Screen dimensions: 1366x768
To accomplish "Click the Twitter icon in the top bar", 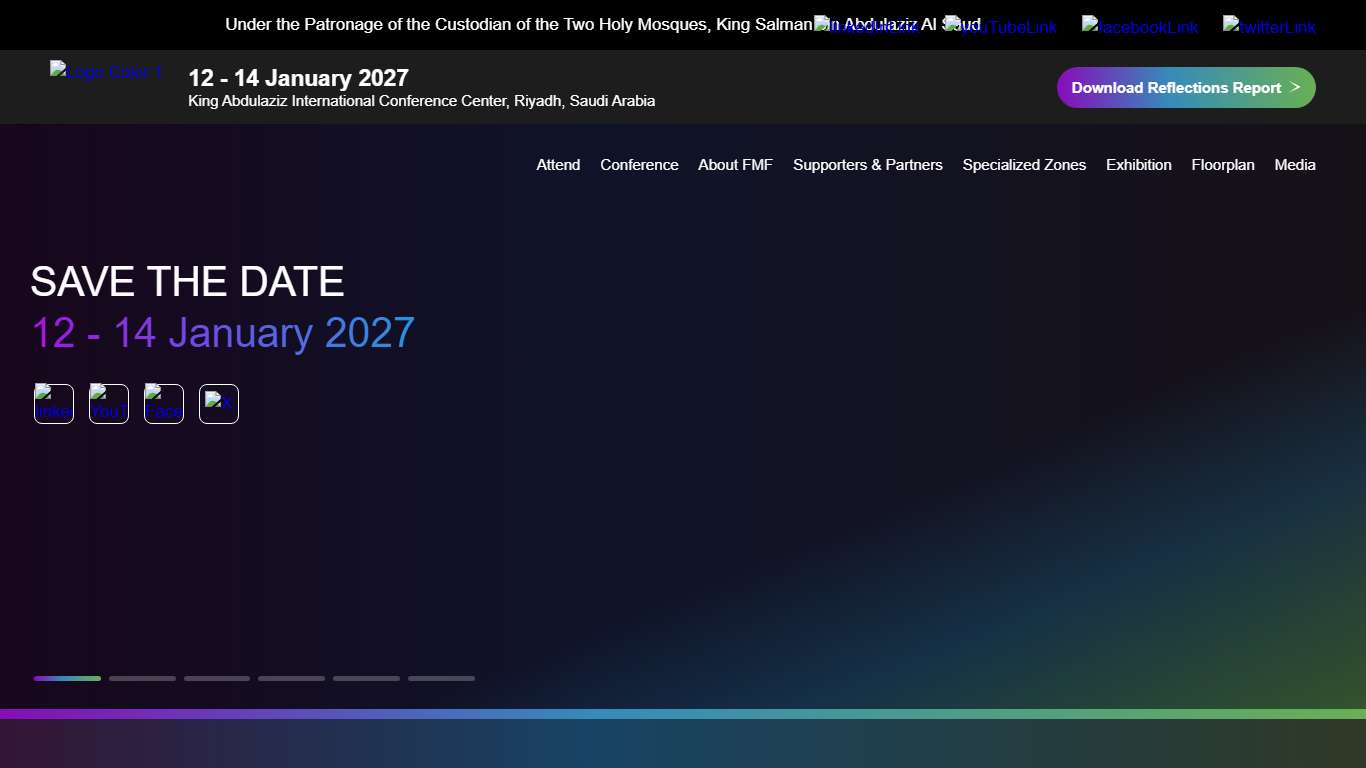I will (1269, 27).
